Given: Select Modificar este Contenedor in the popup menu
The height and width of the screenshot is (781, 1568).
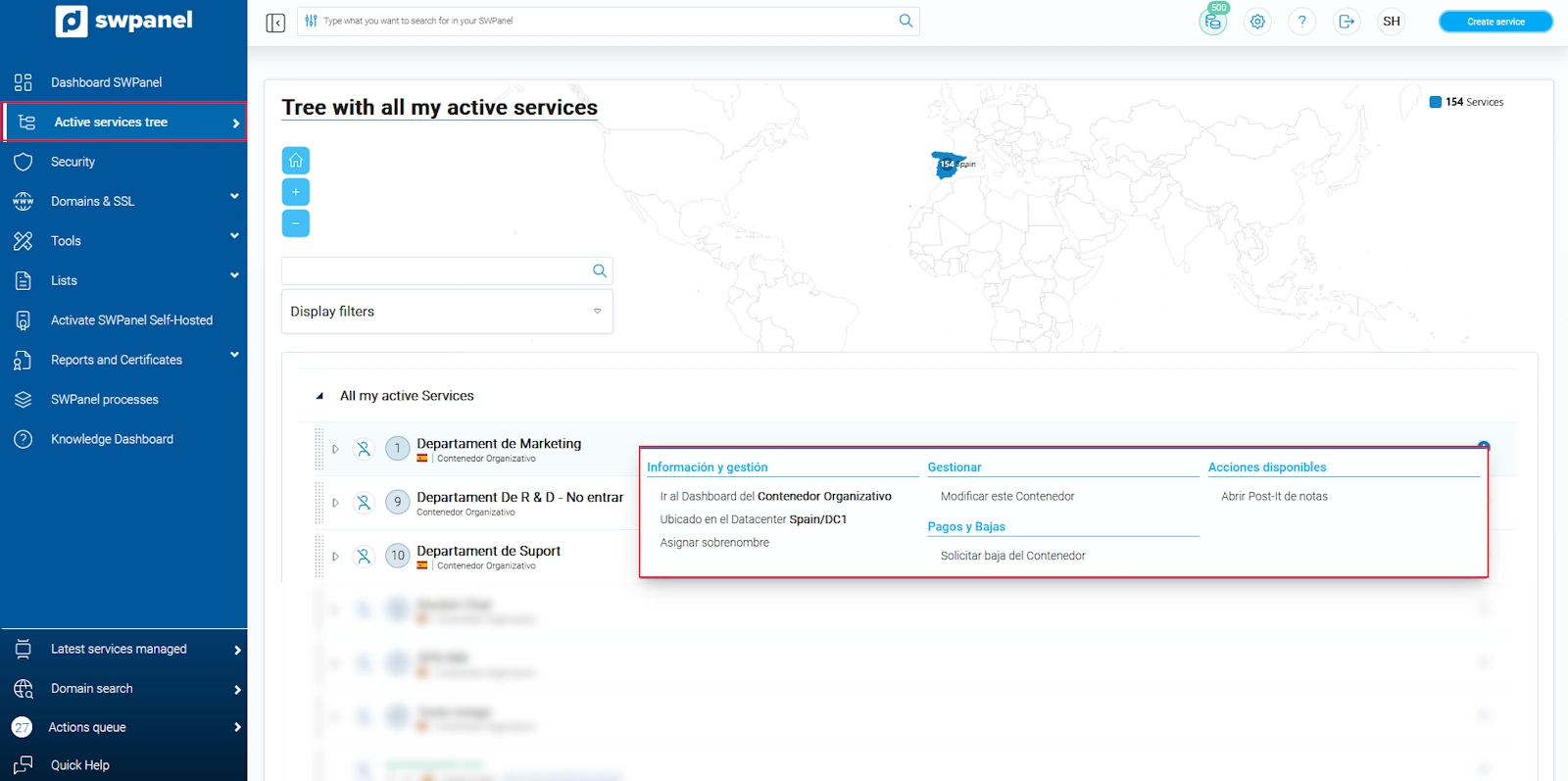Looking at the screenshot, I should coord(1006,497).
